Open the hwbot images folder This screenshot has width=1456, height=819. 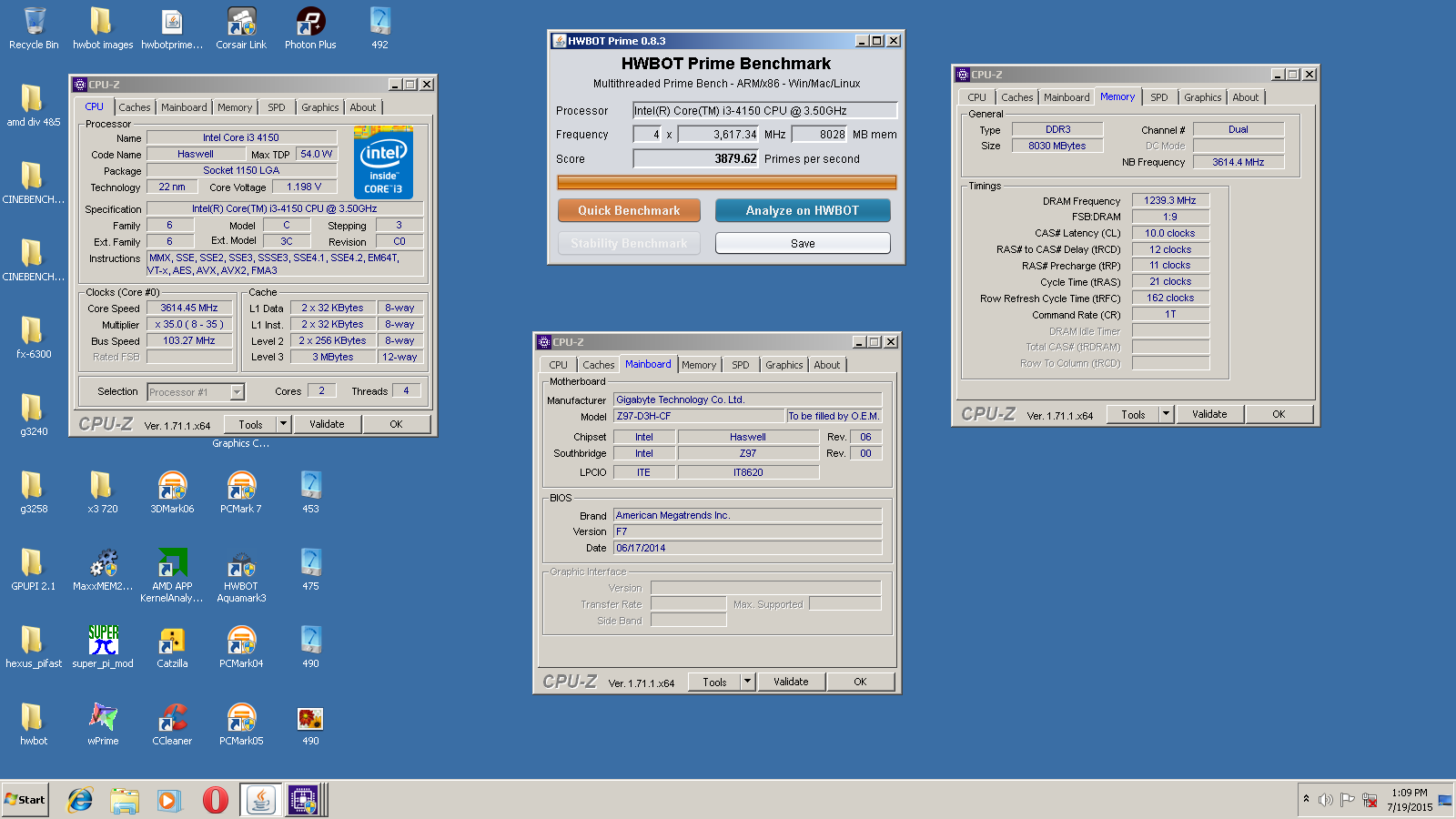click(103, 27)
